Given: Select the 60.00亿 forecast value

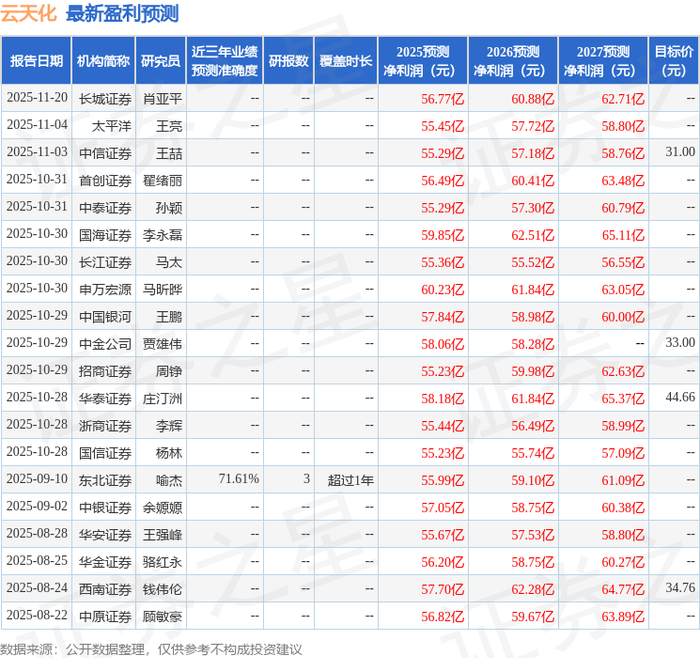Looking at the screenshot, I should (623, 317).
